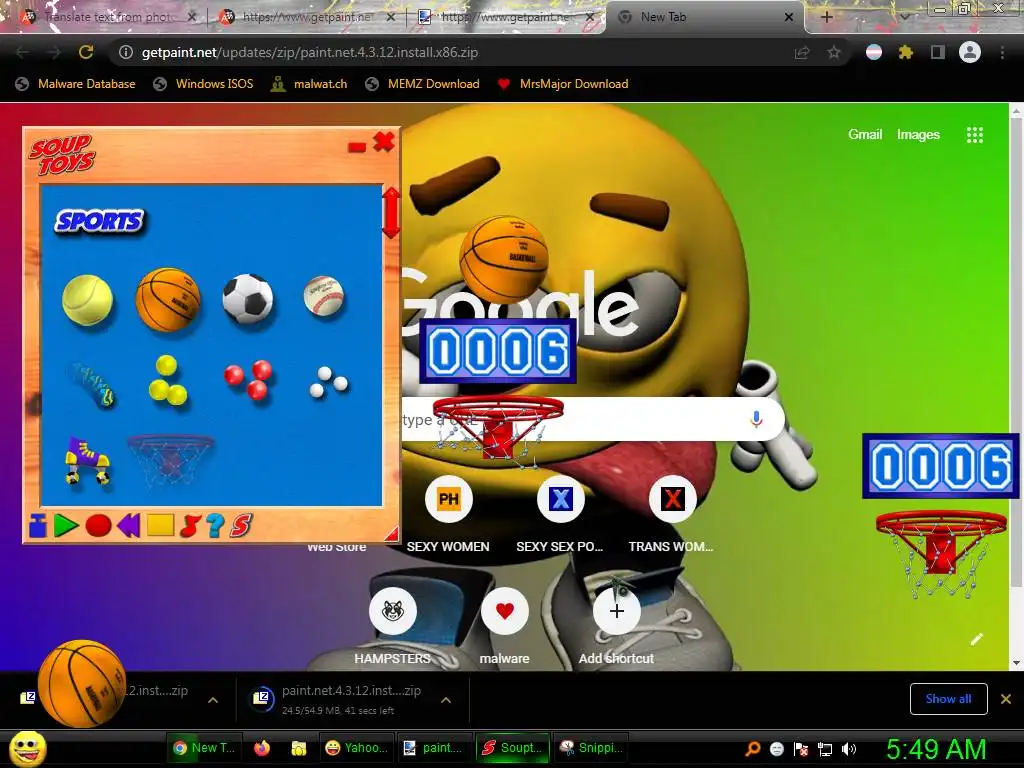1024x768 pixels.
Task: Open Malware Database bookmark
Action: (75, 84)
